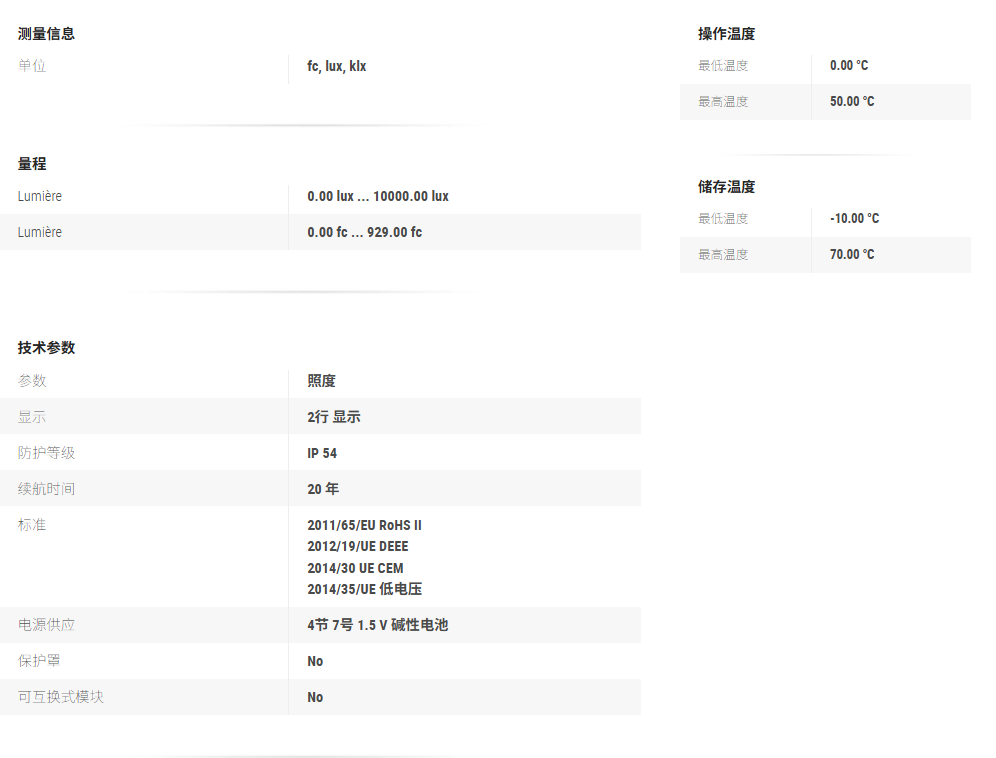This screenshot has height=758, width=996.
Task: Select the operating 最高温度 value 50.00 °C
Action: click(x=851, y=102)
